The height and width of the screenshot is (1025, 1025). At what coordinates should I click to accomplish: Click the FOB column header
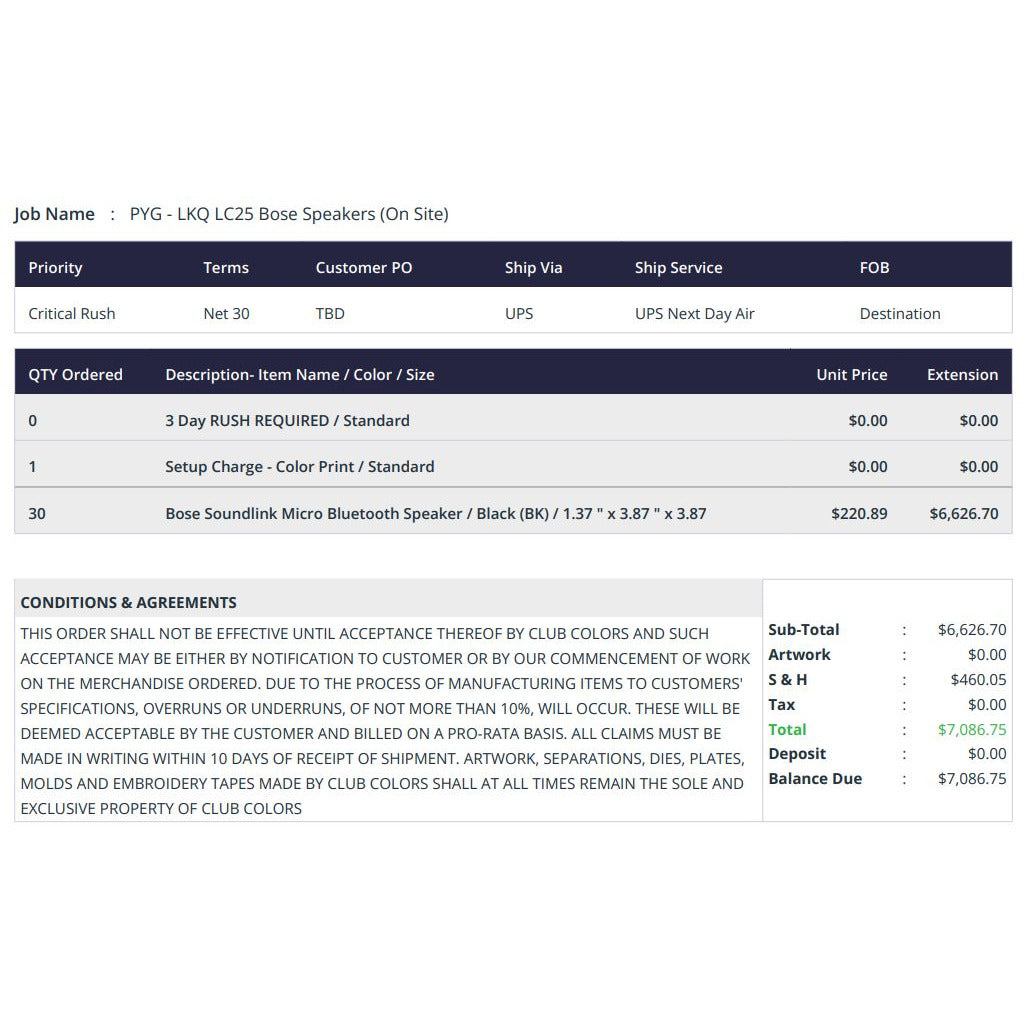point(874,267)
